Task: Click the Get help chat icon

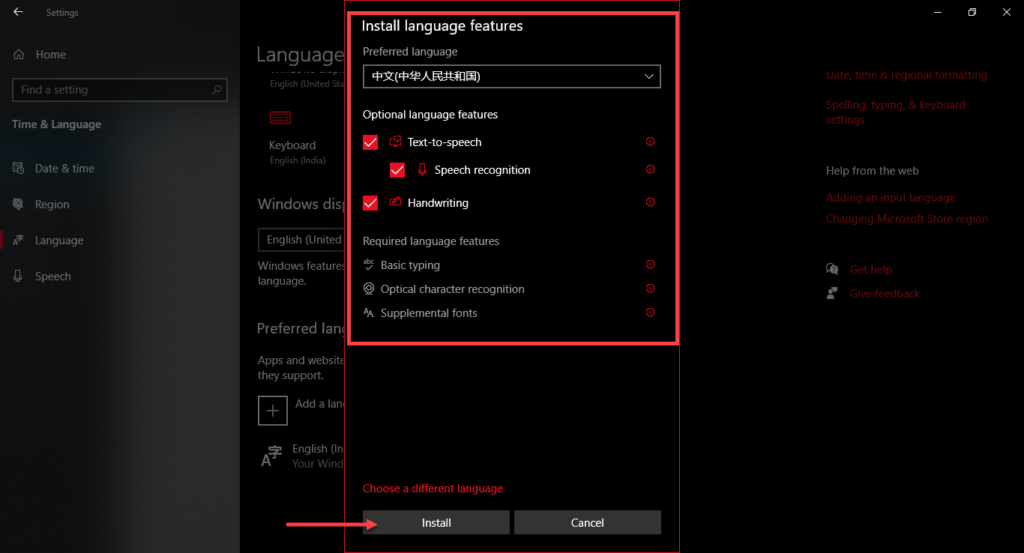Action: 832,269
